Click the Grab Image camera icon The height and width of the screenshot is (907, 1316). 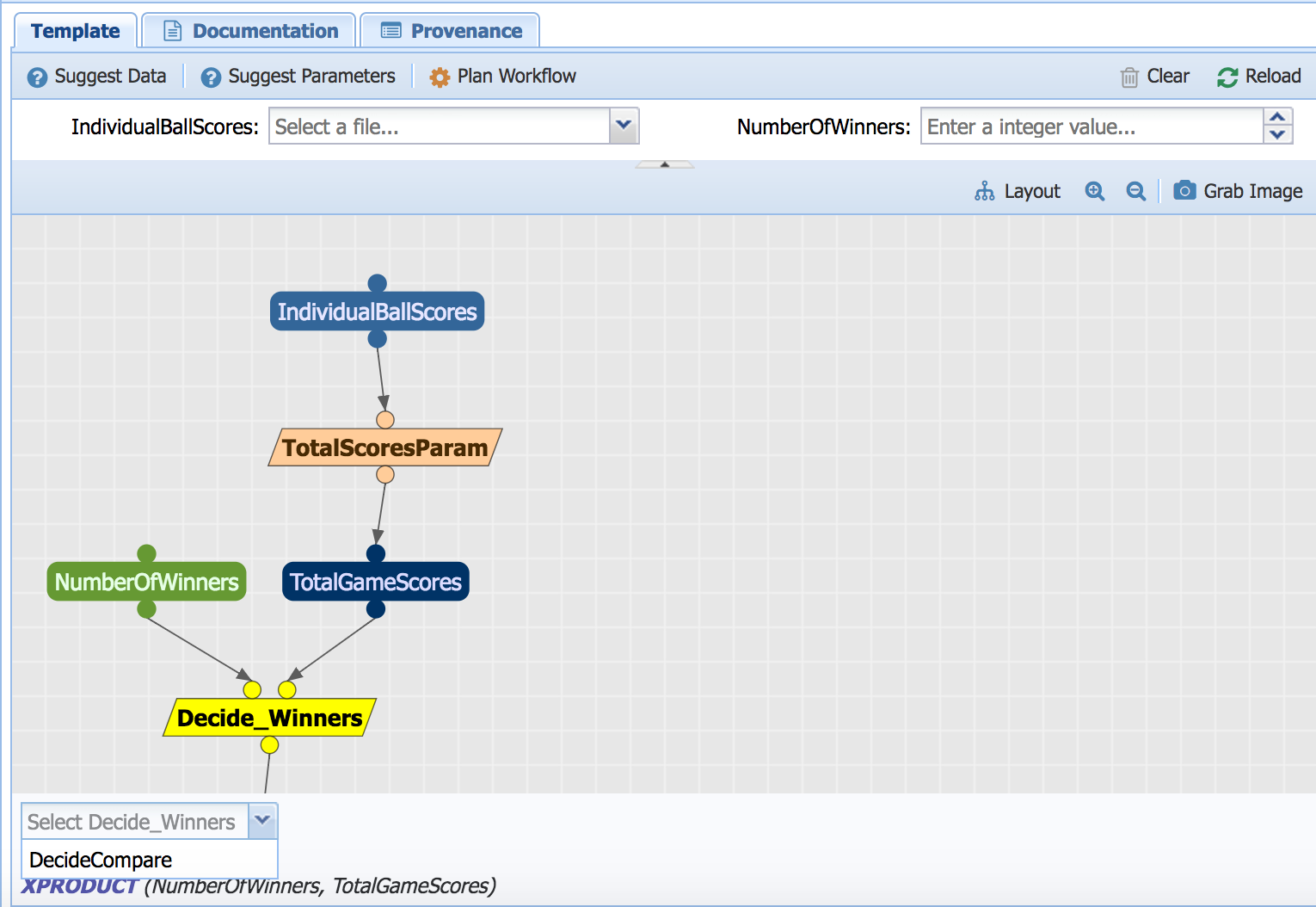point(1184,190)
